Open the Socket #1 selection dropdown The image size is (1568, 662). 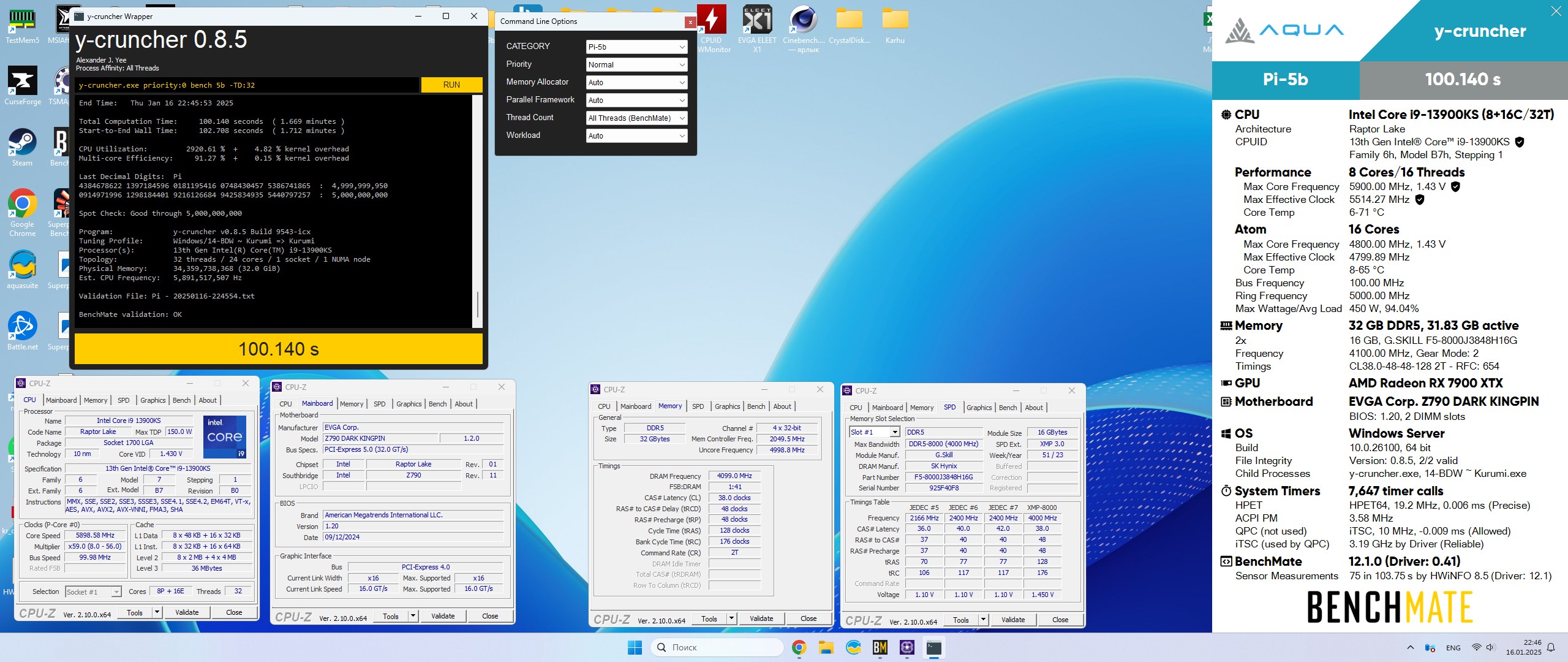(93, 592)
